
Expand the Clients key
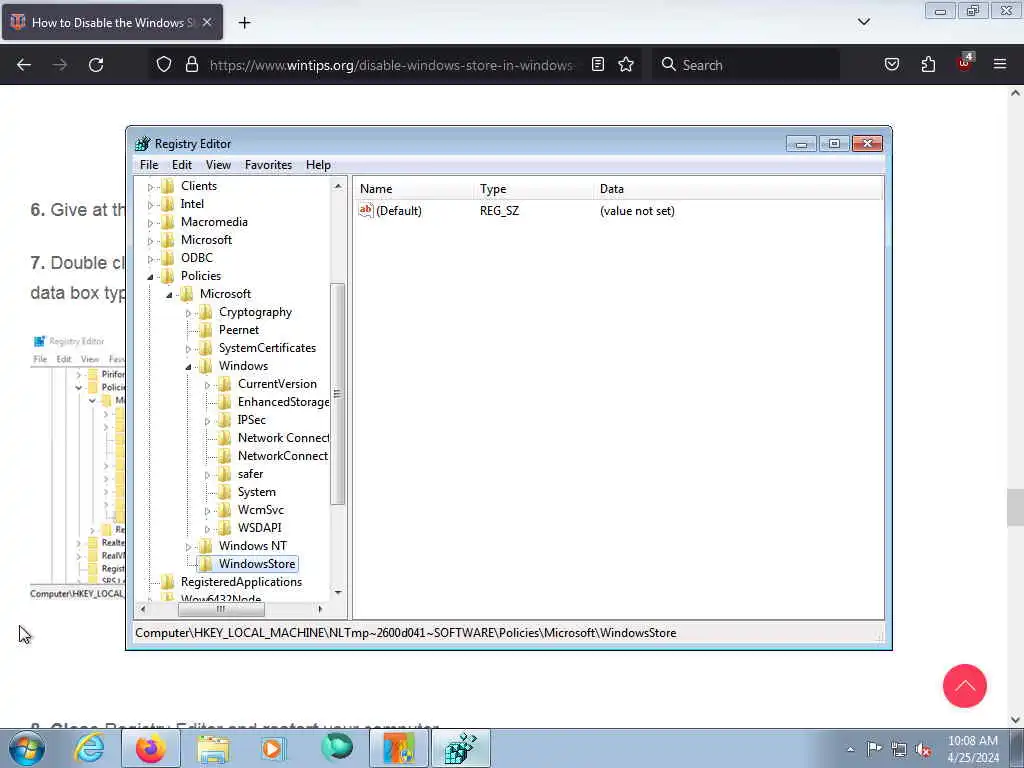150,187
